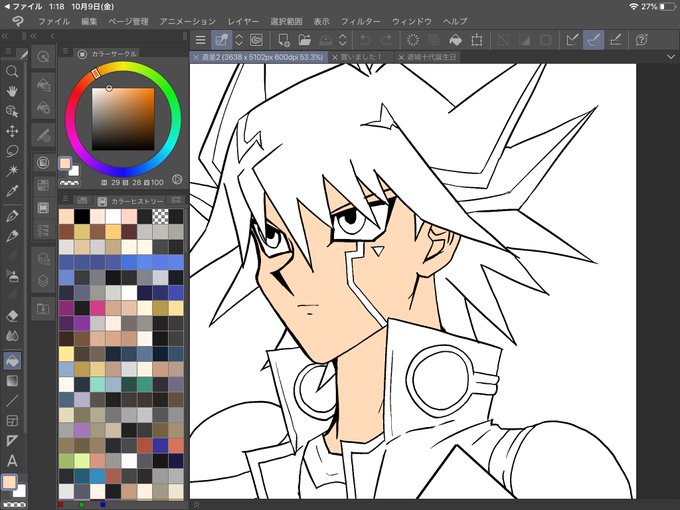Select the Zoom magnifier tool
This screenshot has width=680, height=510.
click(12, 72)
